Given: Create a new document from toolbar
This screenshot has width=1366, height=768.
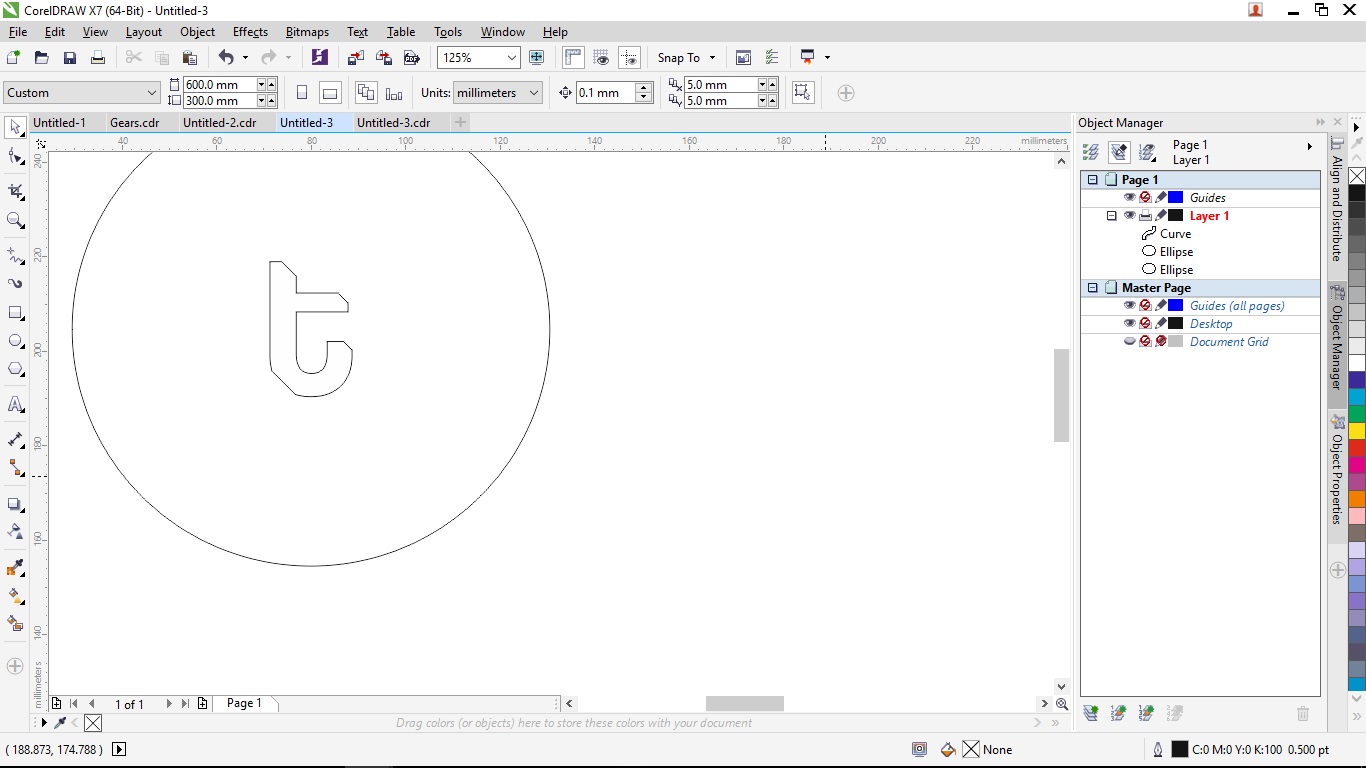Looking at the screenshot, I should coord(14,58).
